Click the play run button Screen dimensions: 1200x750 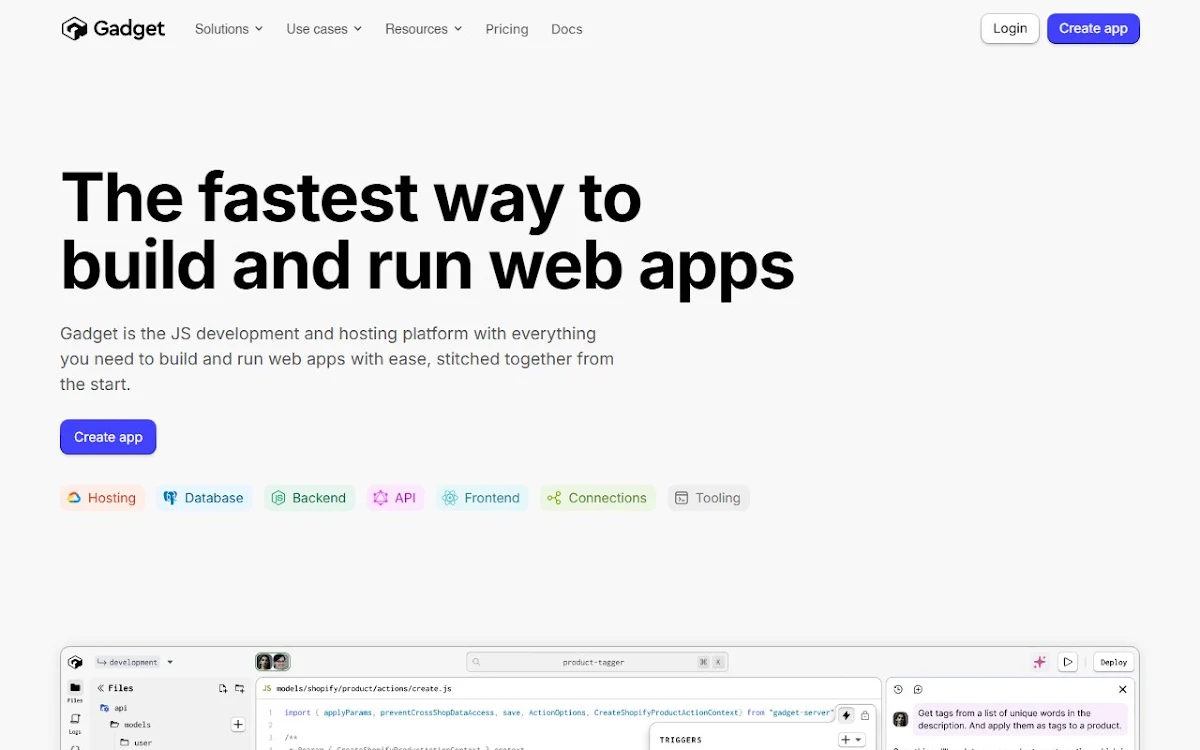[1068, 662]
